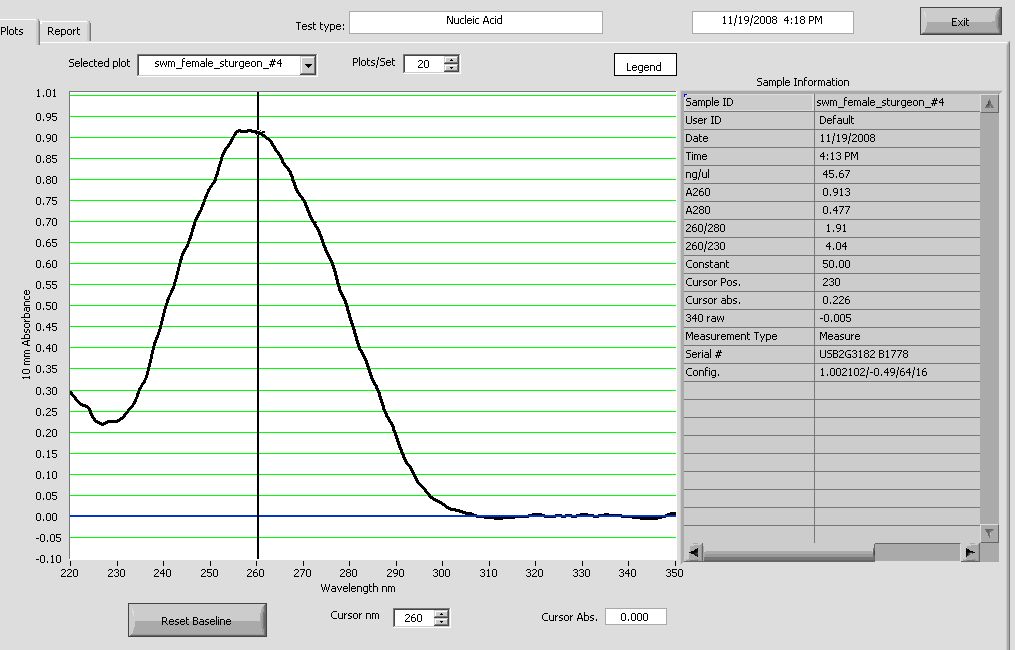The height and width of the screenshot is (650, 1015).
Task: Click the Sample ID row label
Action: 709,102
